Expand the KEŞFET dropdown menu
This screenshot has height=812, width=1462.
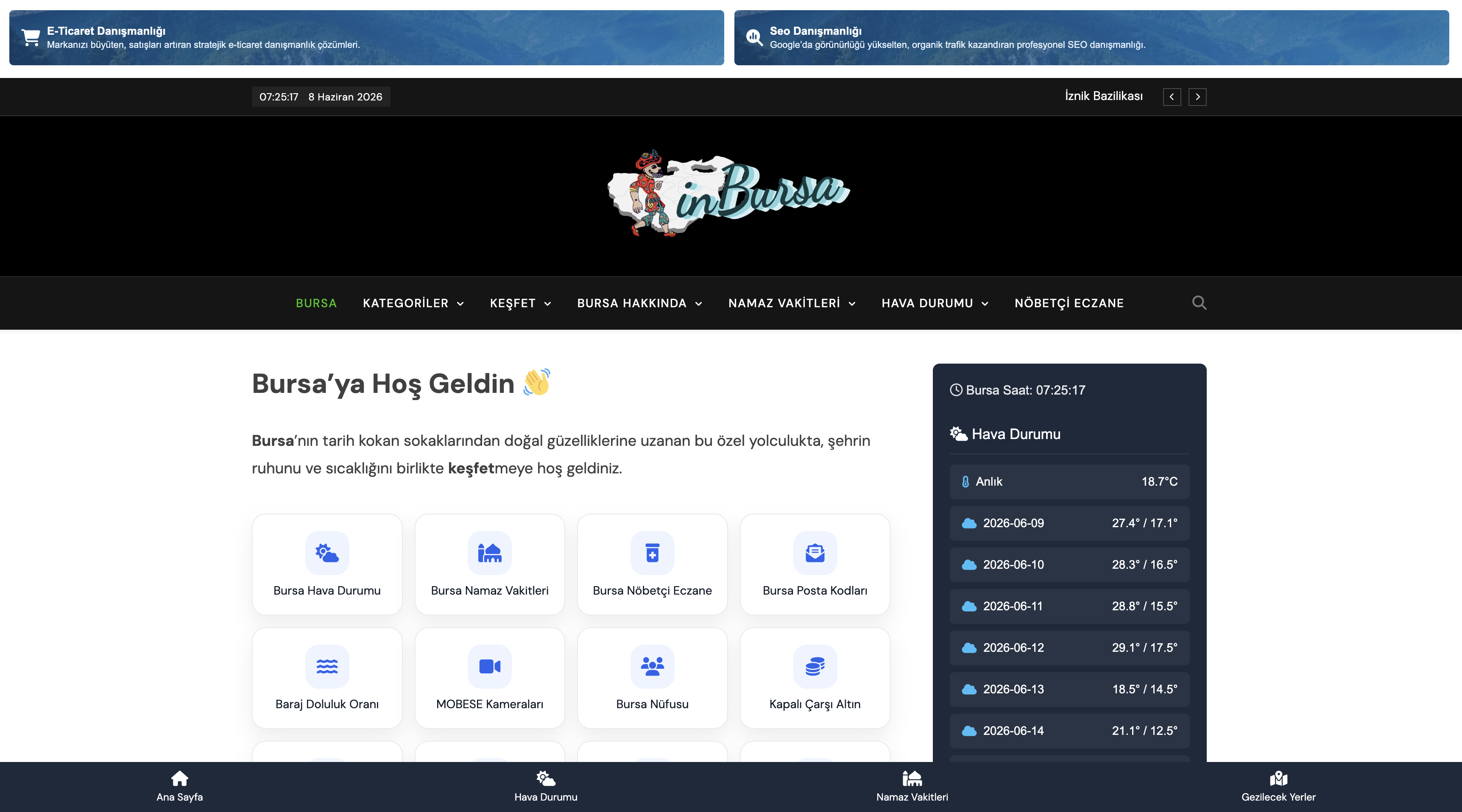[x=520, y=303]
